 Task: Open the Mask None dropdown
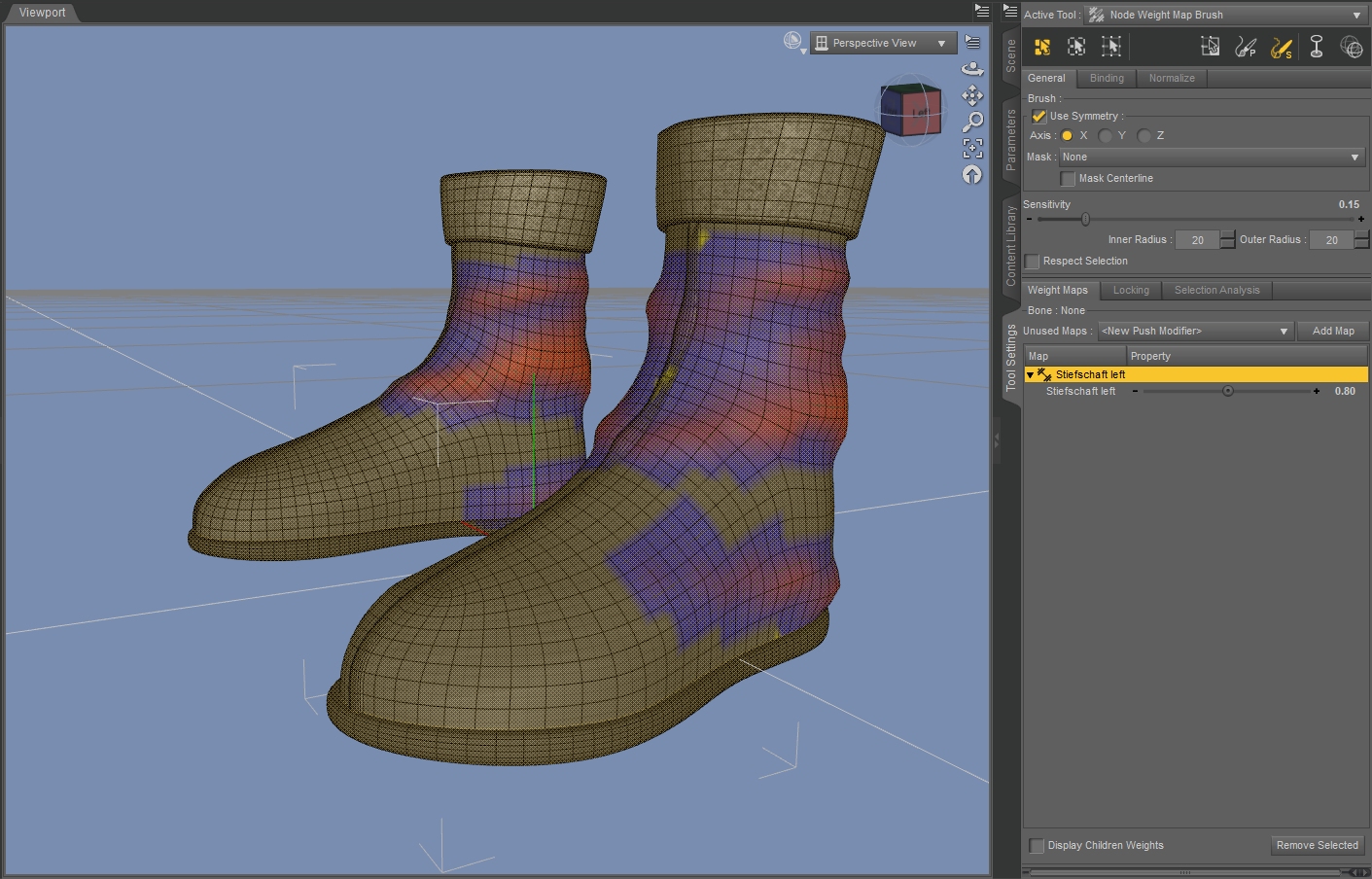pyautogui.click(x=1212, y=158)
